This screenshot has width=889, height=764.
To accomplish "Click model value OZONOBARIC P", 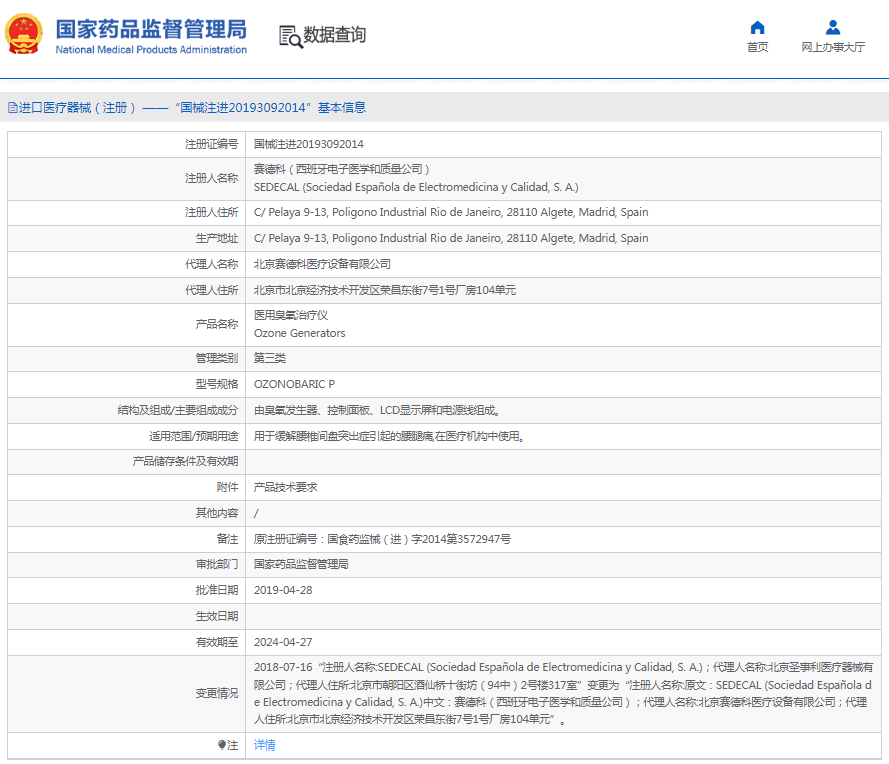I will [294, 384].
